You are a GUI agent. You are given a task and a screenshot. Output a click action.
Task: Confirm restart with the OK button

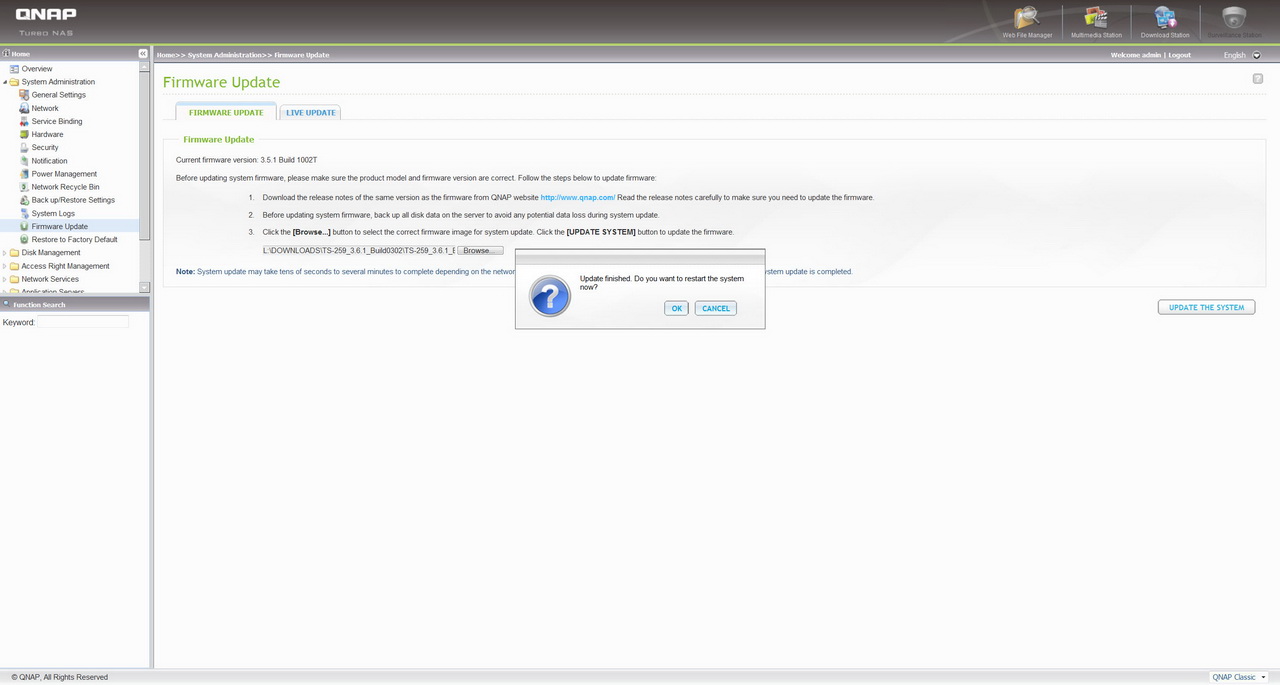click(677, 308)
